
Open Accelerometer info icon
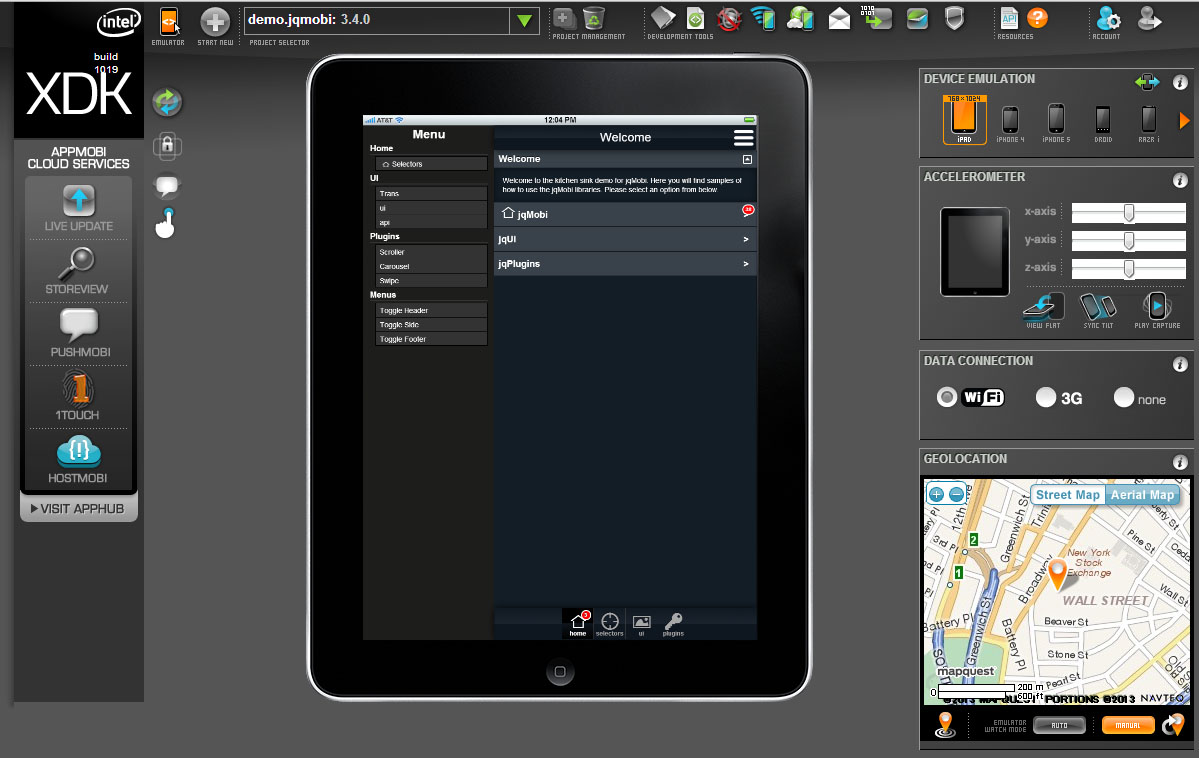pyautogui.click(x=1180, y=180)
